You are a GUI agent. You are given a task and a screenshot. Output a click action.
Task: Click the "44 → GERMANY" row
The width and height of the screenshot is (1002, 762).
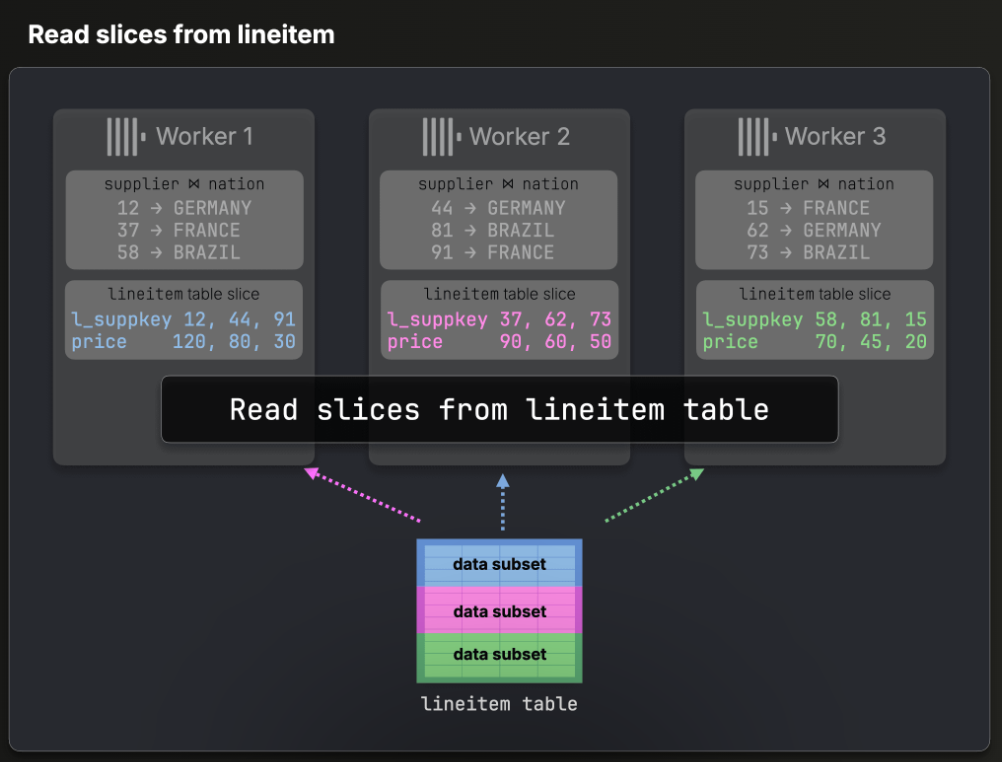click(498, 208)
